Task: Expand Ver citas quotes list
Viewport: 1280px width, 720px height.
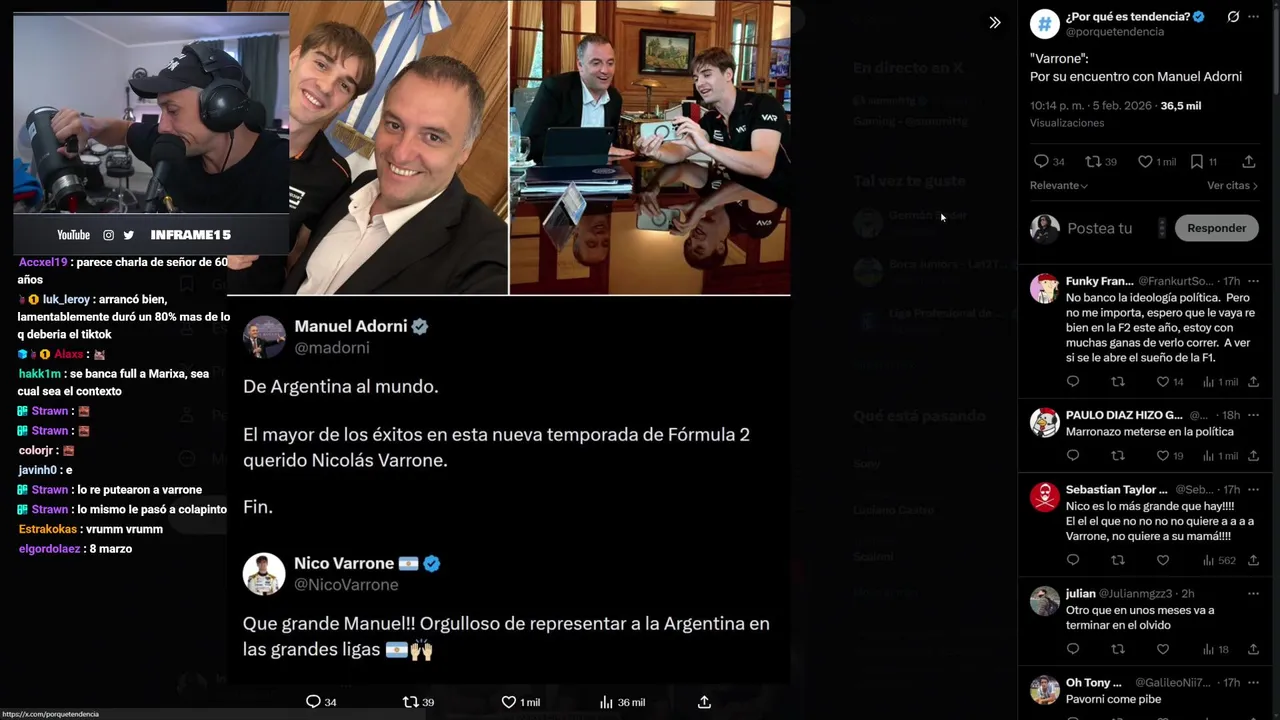Action: (x=1232, y=186)
